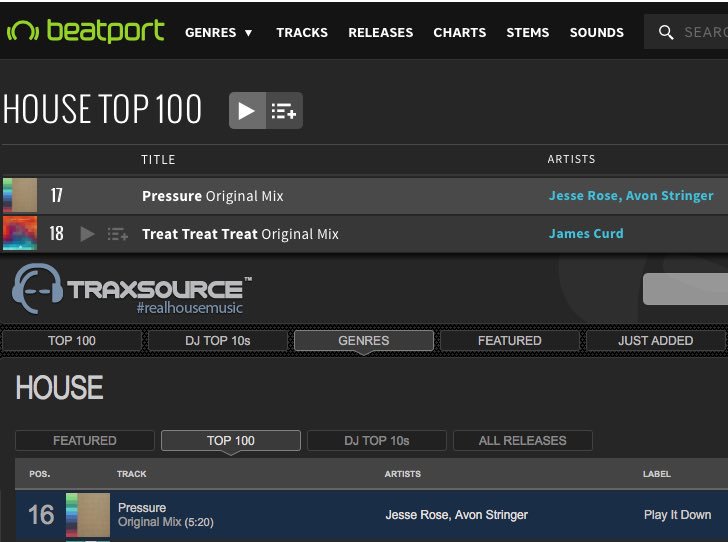Click the Title column header
Image resolution: width=728 pixels, height=542 pixels.
[158, 160]
